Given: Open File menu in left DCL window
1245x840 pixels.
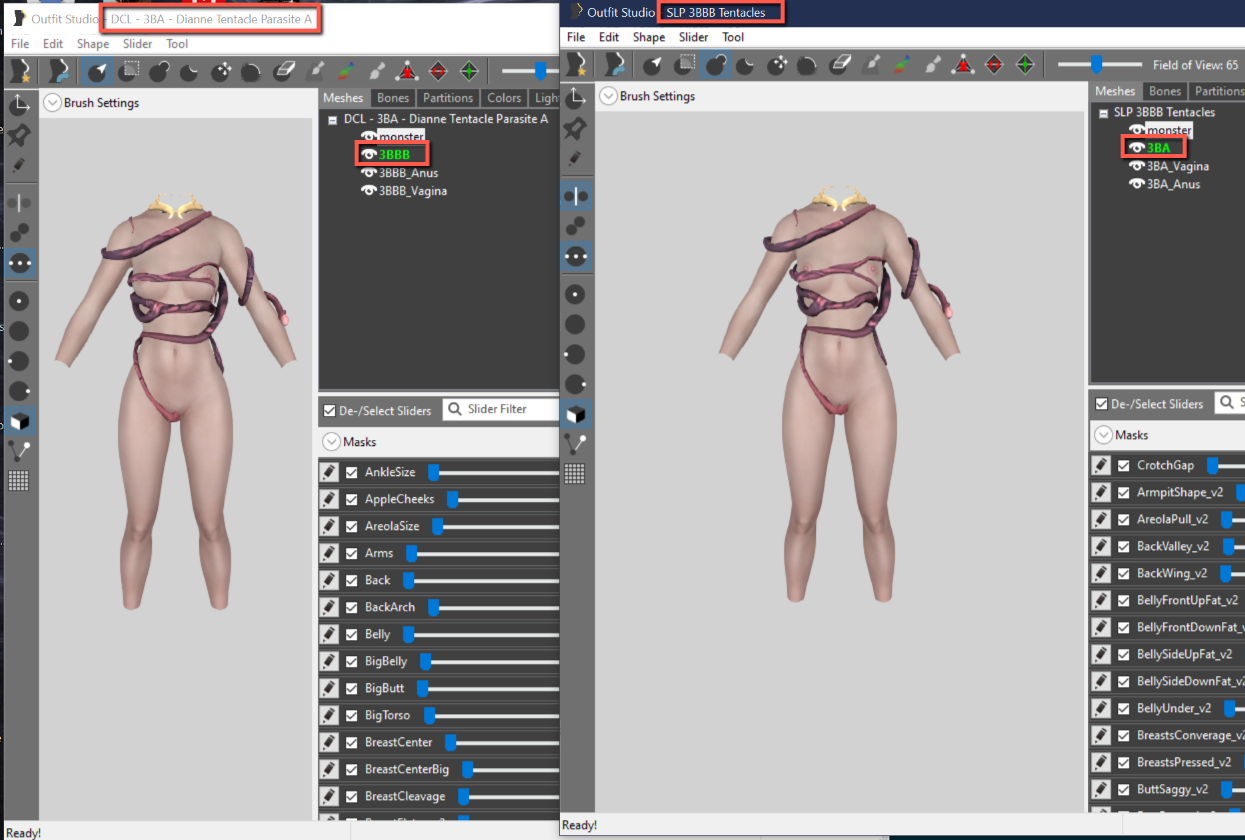Looking at the screenshot, I should click(20, 44).
